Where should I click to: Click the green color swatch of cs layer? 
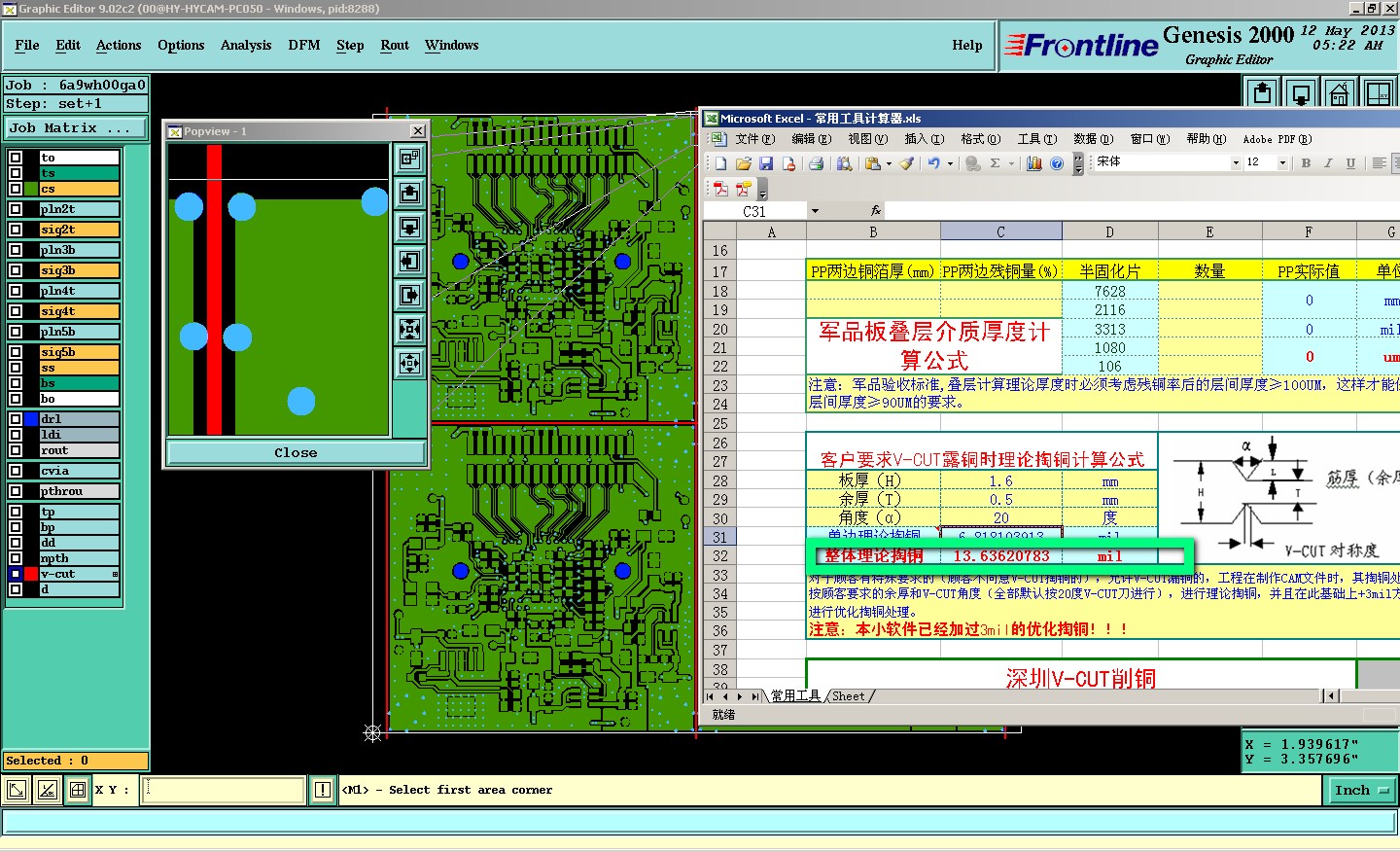click(31, 189)
